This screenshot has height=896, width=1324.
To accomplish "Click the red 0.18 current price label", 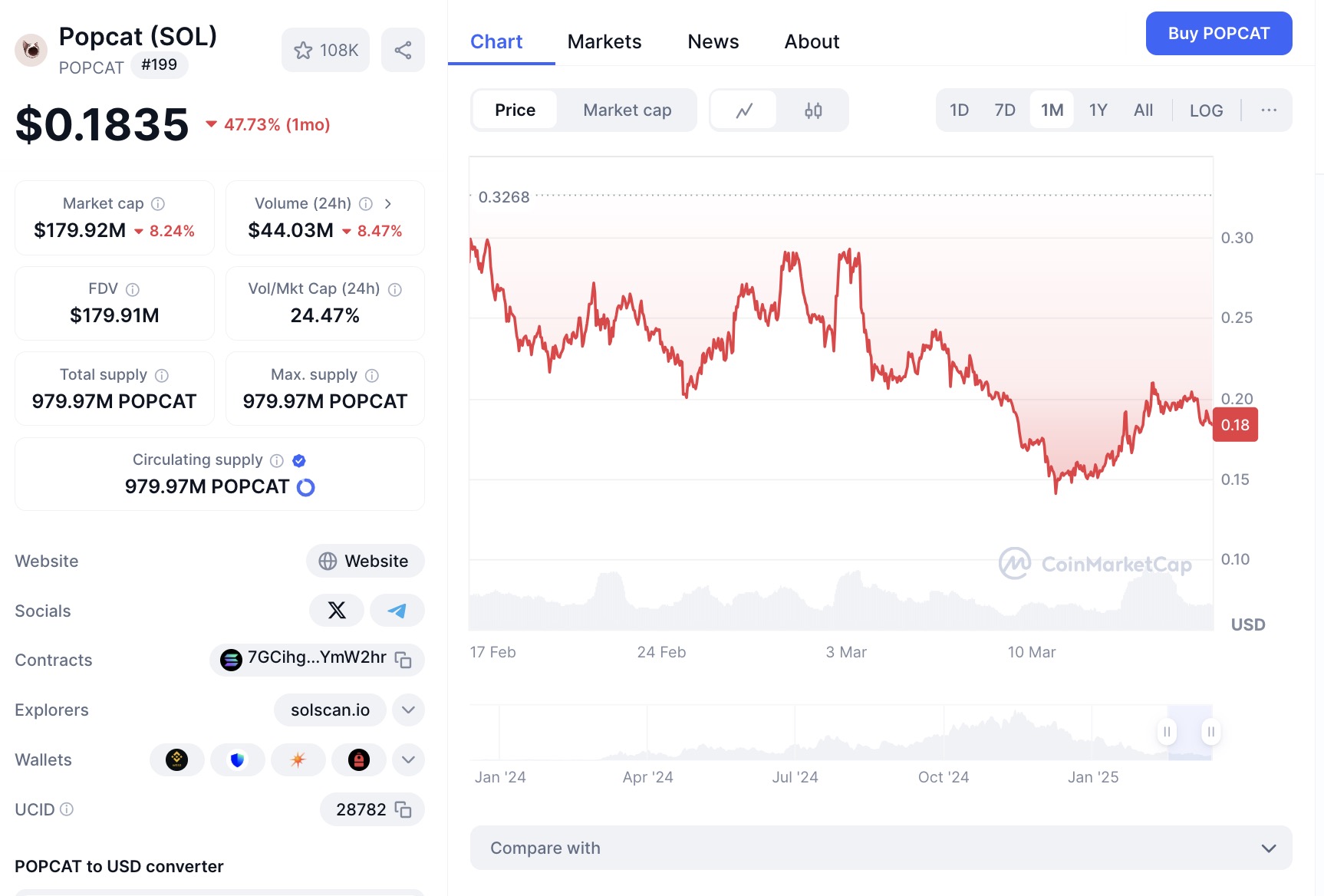I will 1235,425.
